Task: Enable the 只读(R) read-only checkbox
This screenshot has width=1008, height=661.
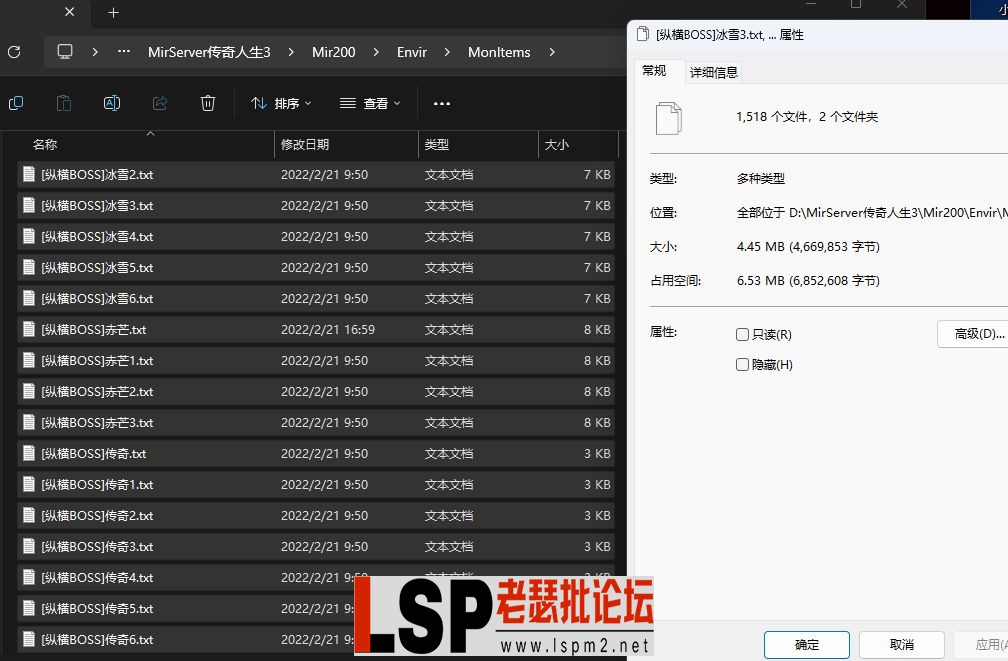Action: click(744, 333)
